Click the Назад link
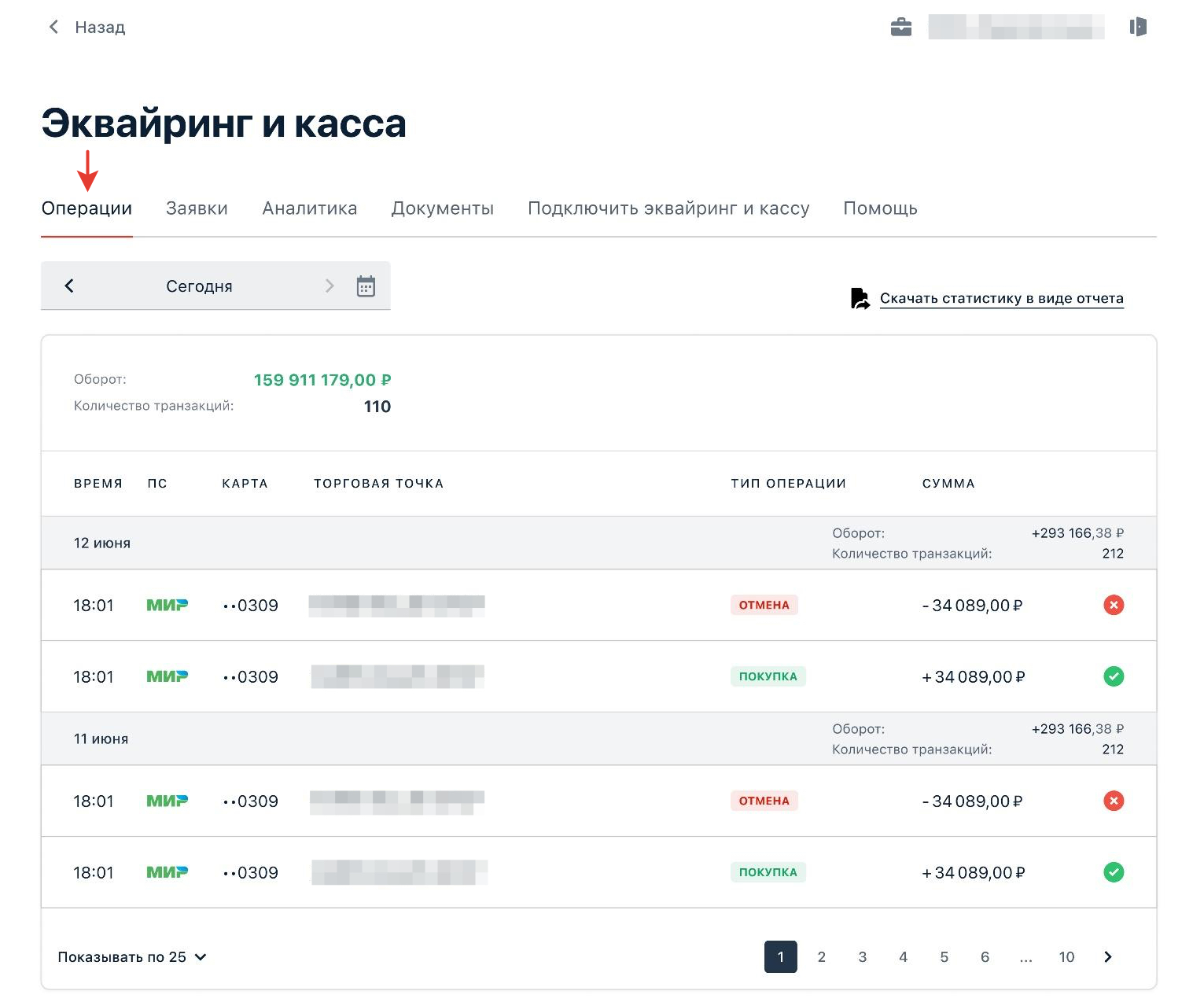 tap(99, 26)
